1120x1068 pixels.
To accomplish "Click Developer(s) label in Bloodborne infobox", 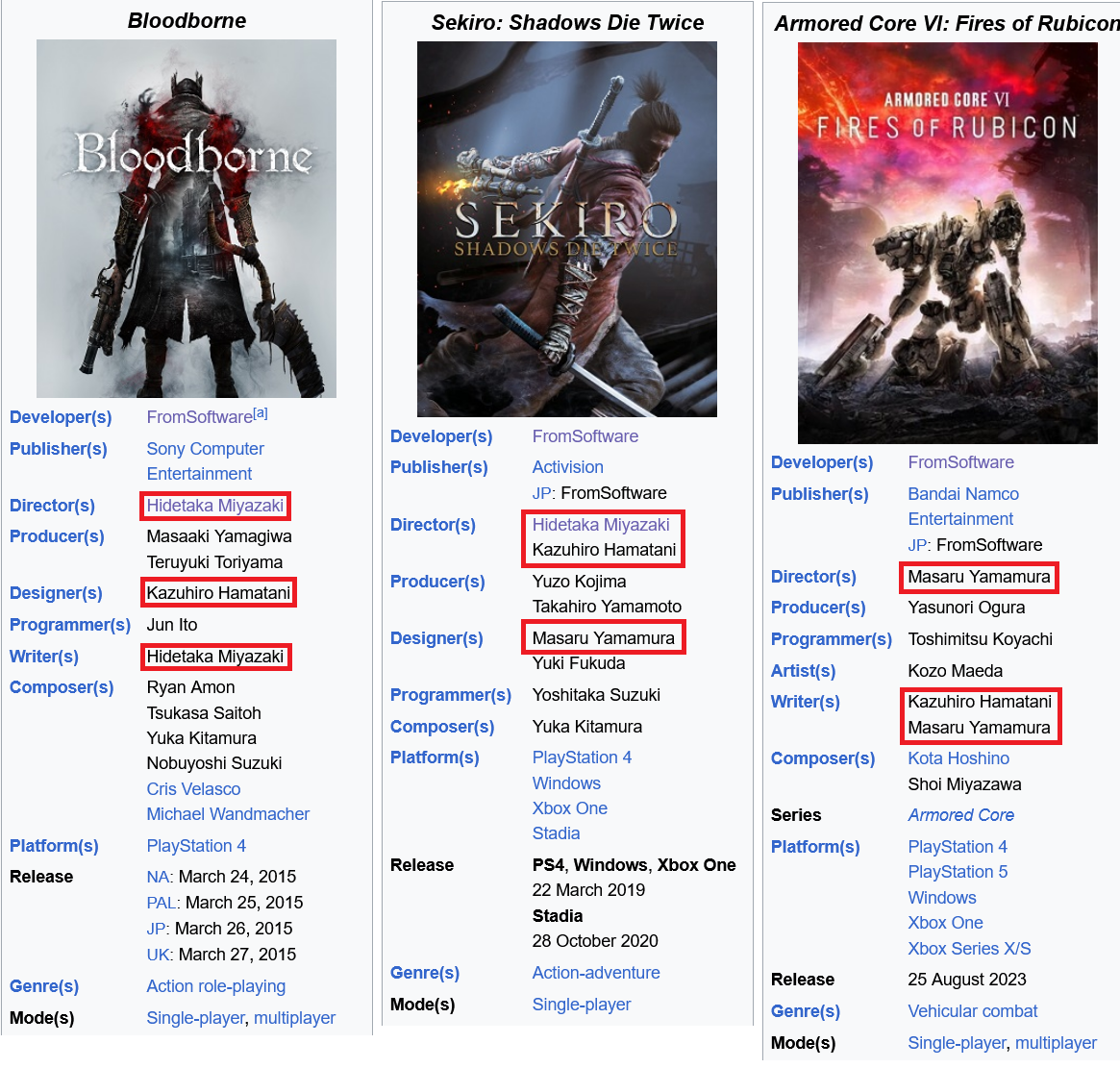I will click(61, 417).
